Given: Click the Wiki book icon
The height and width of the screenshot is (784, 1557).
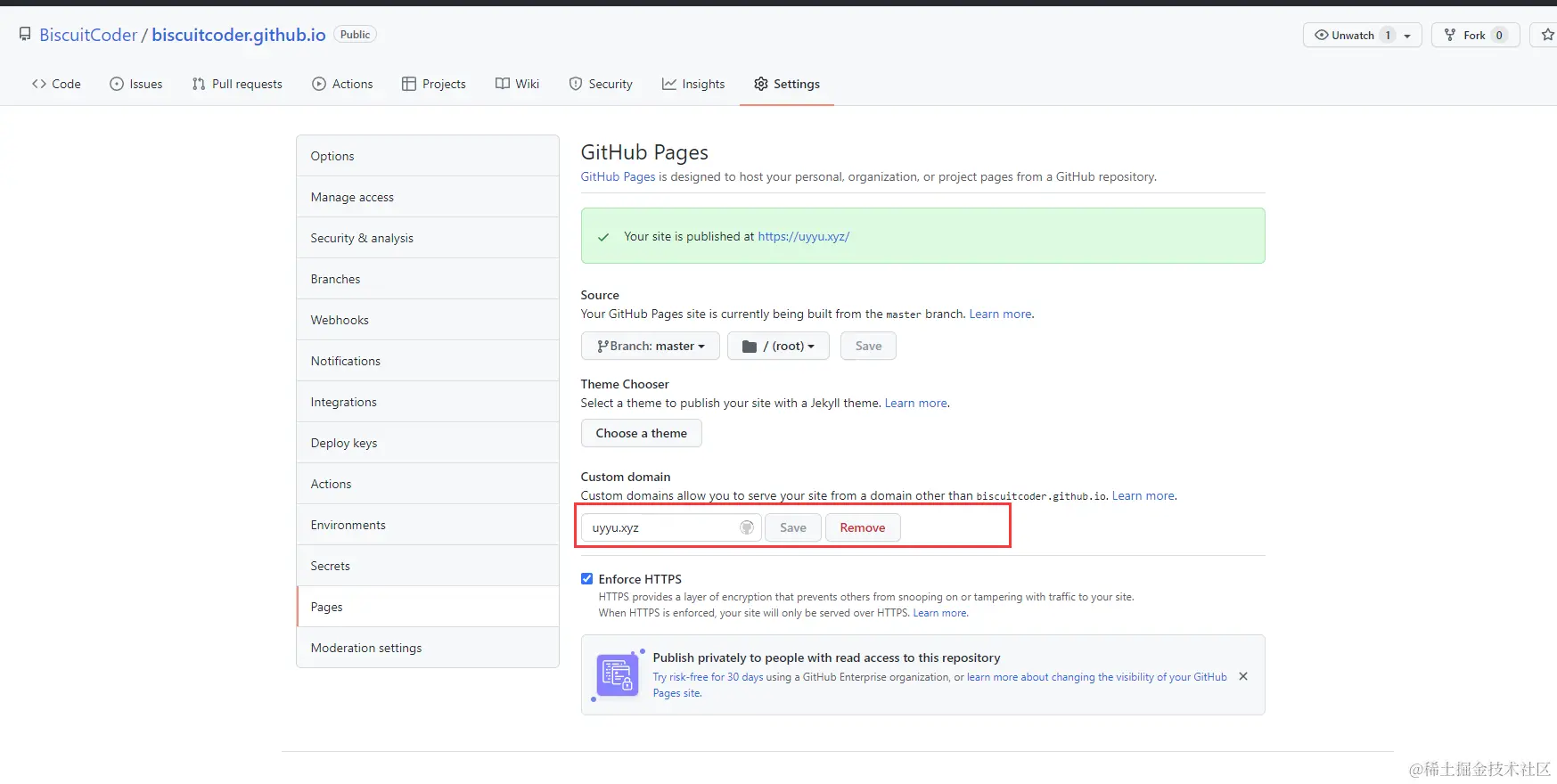Looking at the screenshot, I should click(503, 84).
